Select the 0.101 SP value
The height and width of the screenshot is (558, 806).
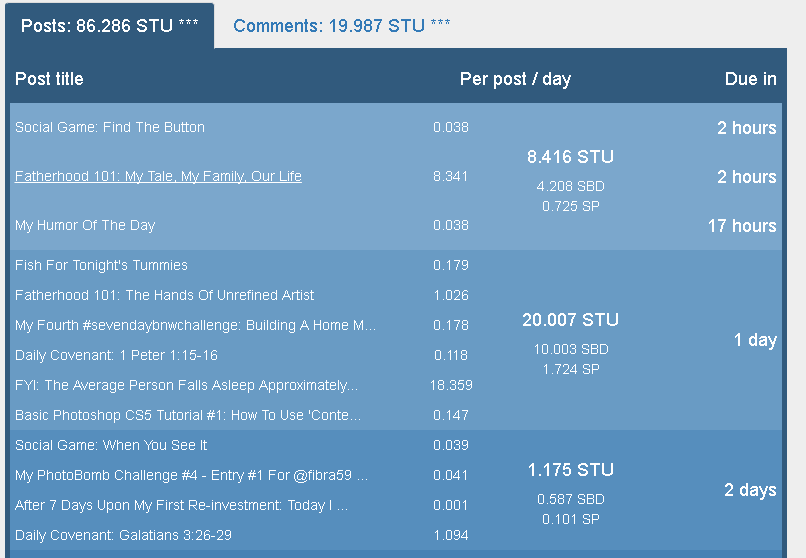[571, 519]
